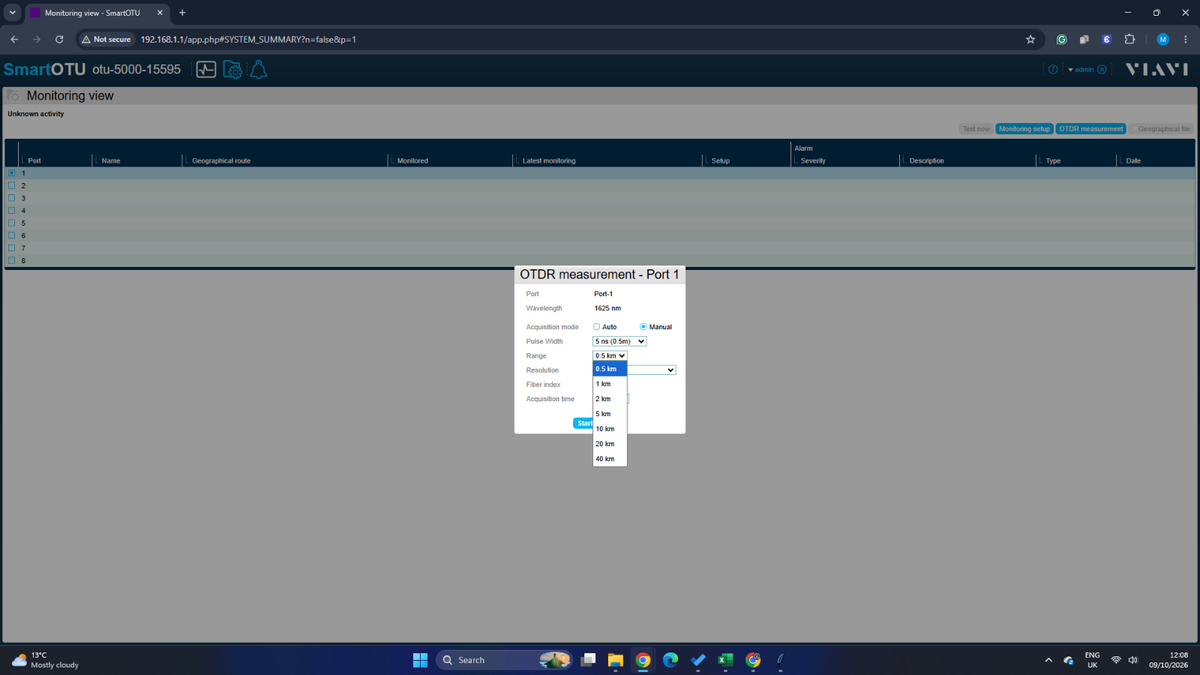
Task: Click the Windows Start button
Action: coord(421,660)
